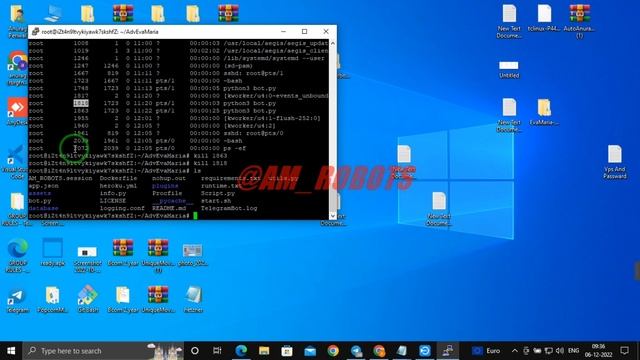Click the 'kill 1818' command line
640x360 pixels.
click(x=128, y=163)
